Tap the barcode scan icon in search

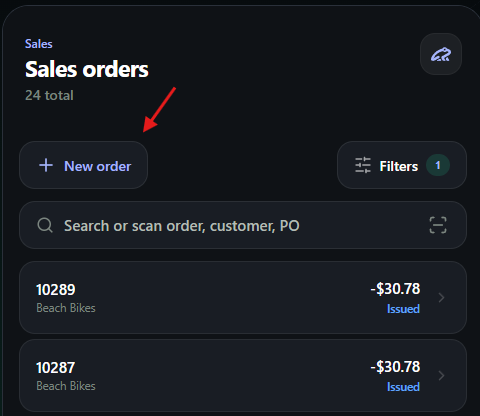click(x=438, y=225)
